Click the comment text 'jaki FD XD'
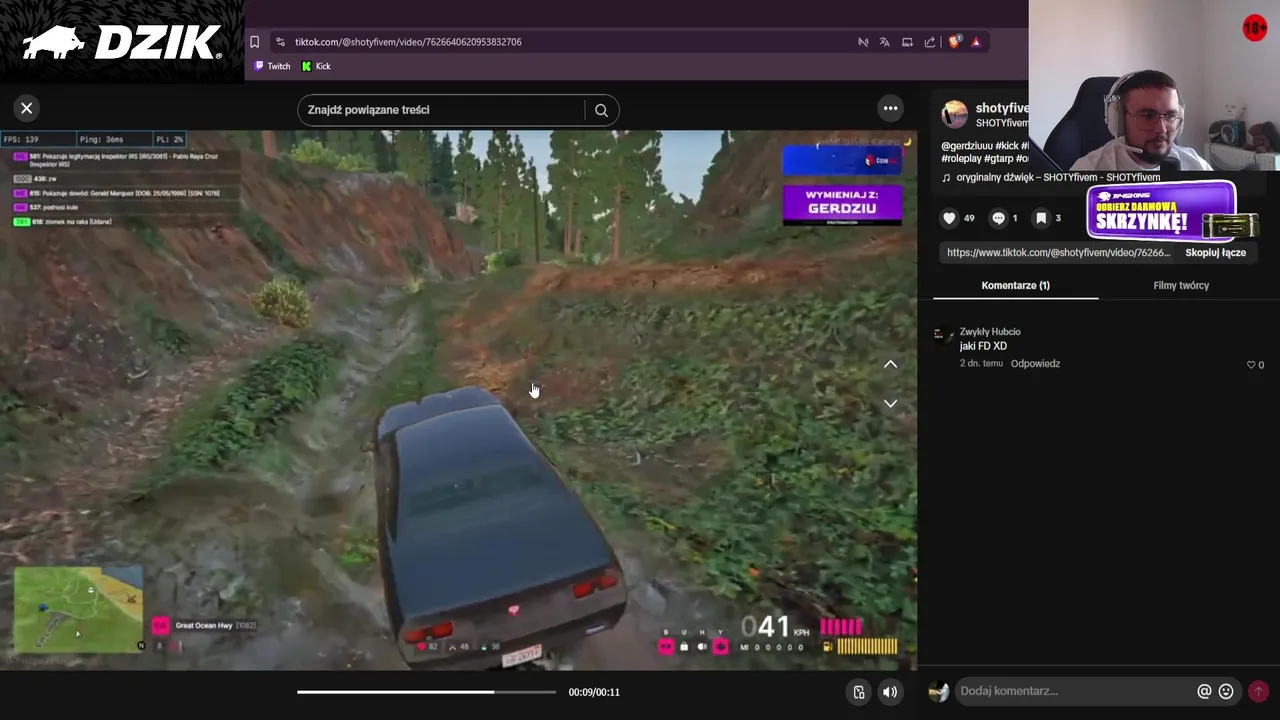This screenshot has width=1280, height=720. (x=983, y=346)
